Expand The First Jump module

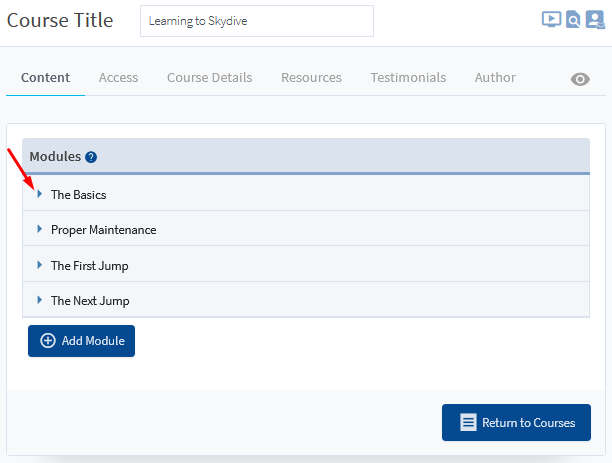click(39, 265)
